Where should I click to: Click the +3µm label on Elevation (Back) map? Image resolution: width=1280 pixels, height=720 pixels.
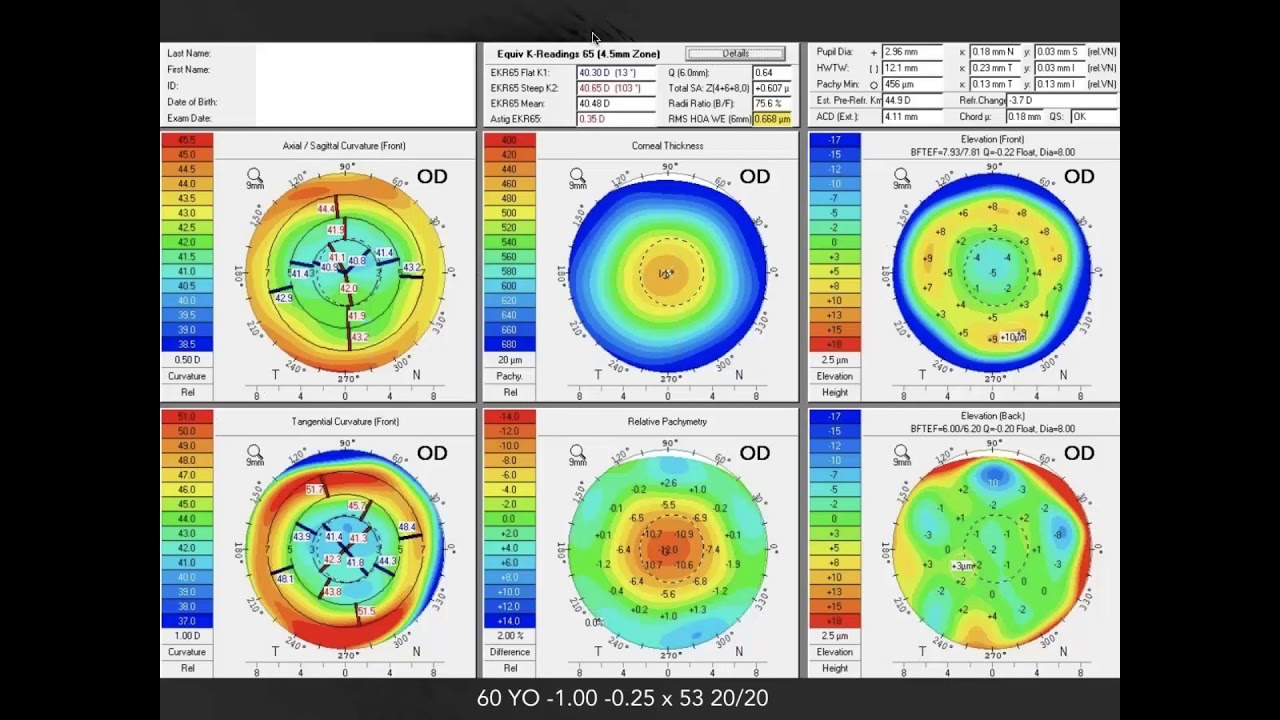(x=963, y=566)
